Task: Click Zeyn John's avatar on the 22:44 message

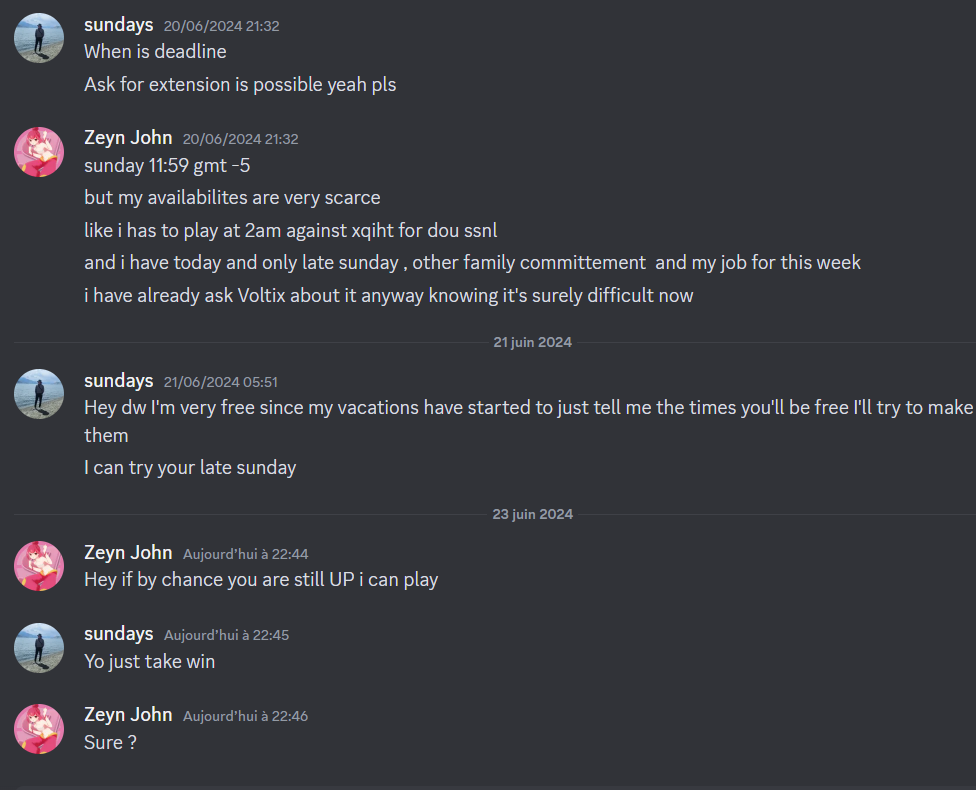Action: coord(39,566)
